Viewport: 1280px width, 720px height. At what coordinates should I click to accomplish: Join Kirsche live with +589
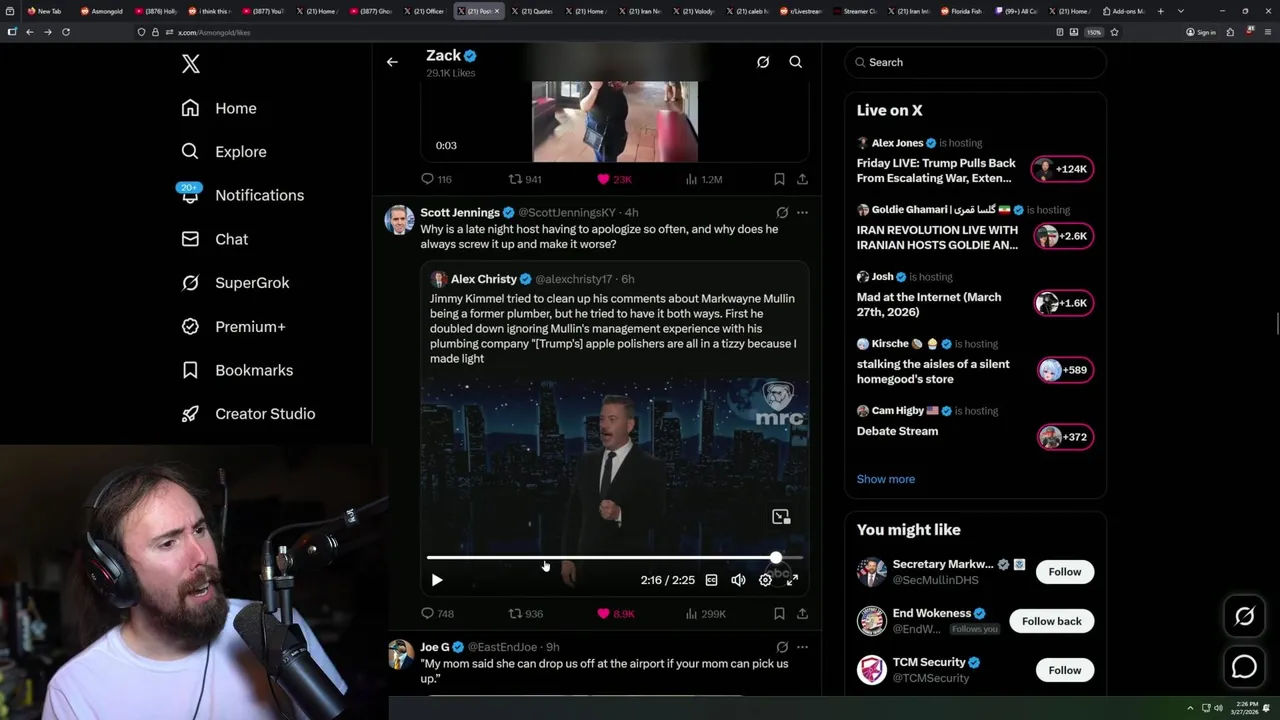coord(1063,370)
